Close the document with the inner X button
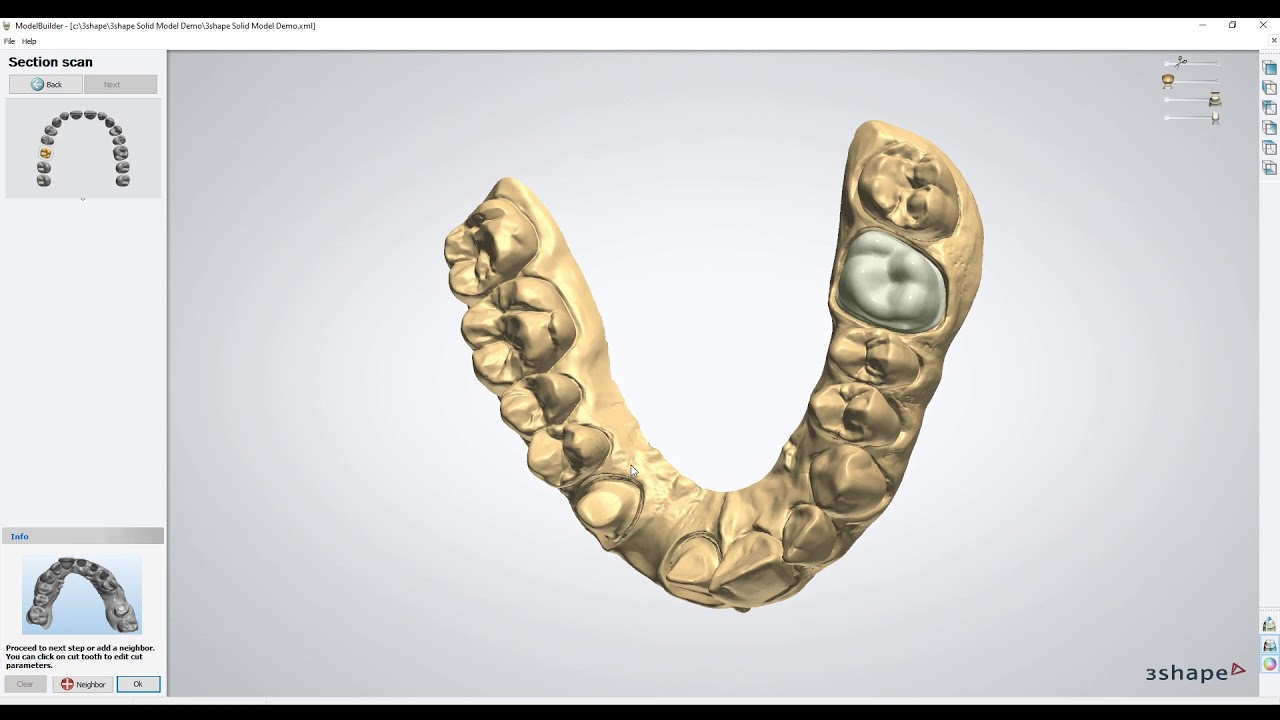The height and width of the screenshot is (720, 1280). [x=1273, y=40]
